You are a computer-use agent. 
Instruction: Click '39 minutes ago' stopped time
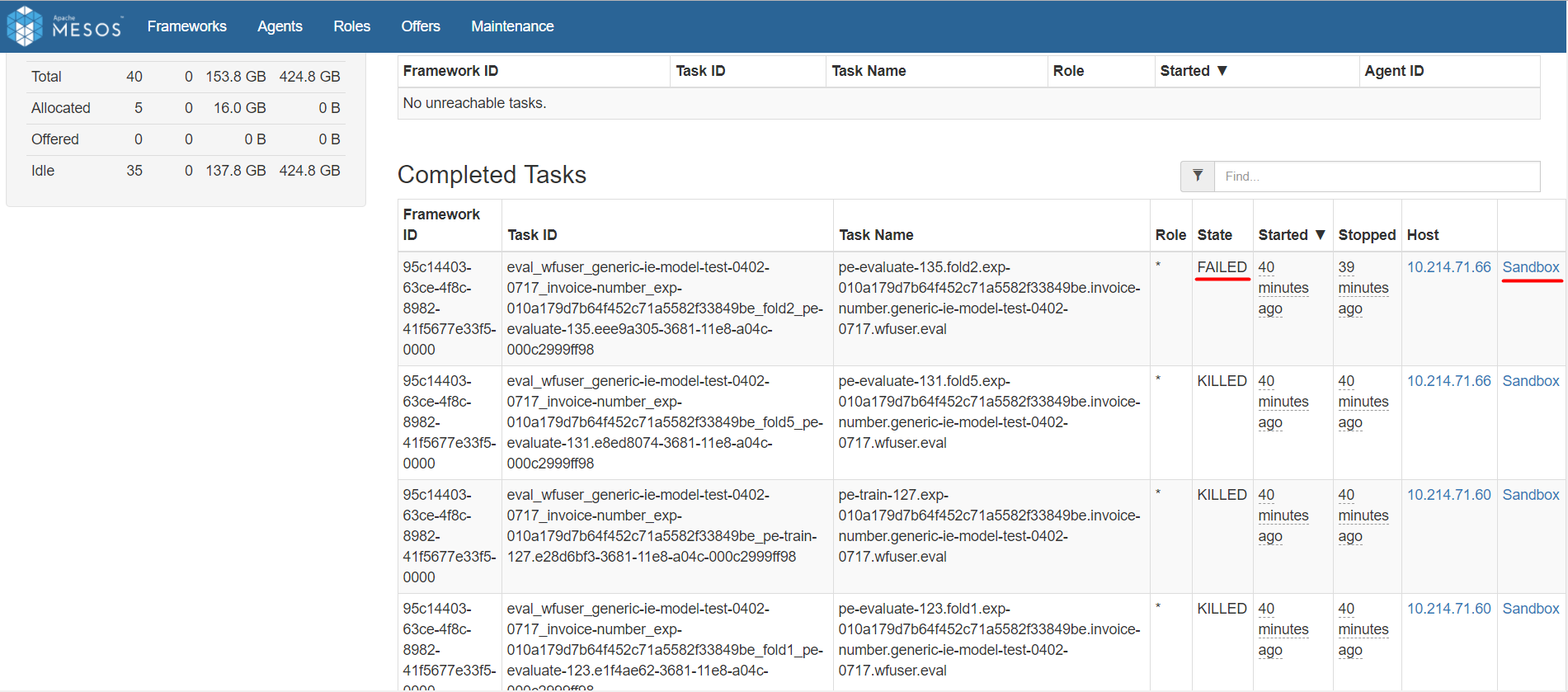[1363, 288]
